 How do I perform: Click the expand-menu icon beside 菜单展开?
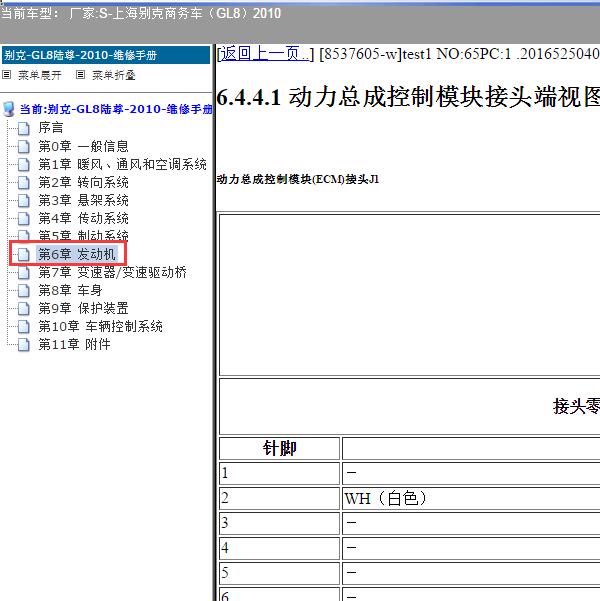click(x=7, y=74)
